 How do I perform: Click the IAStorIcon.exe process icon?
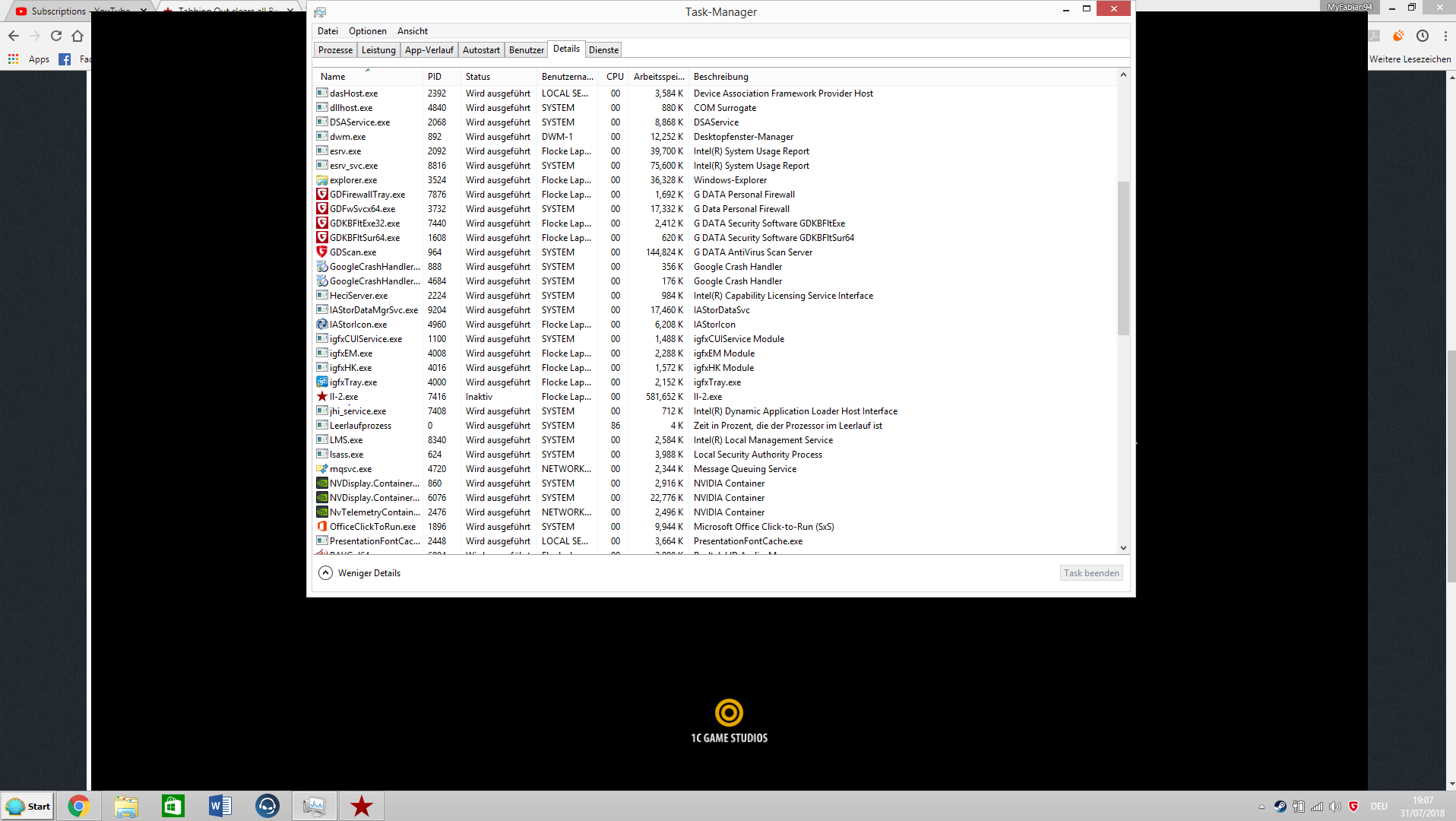[x=322, y=325]
